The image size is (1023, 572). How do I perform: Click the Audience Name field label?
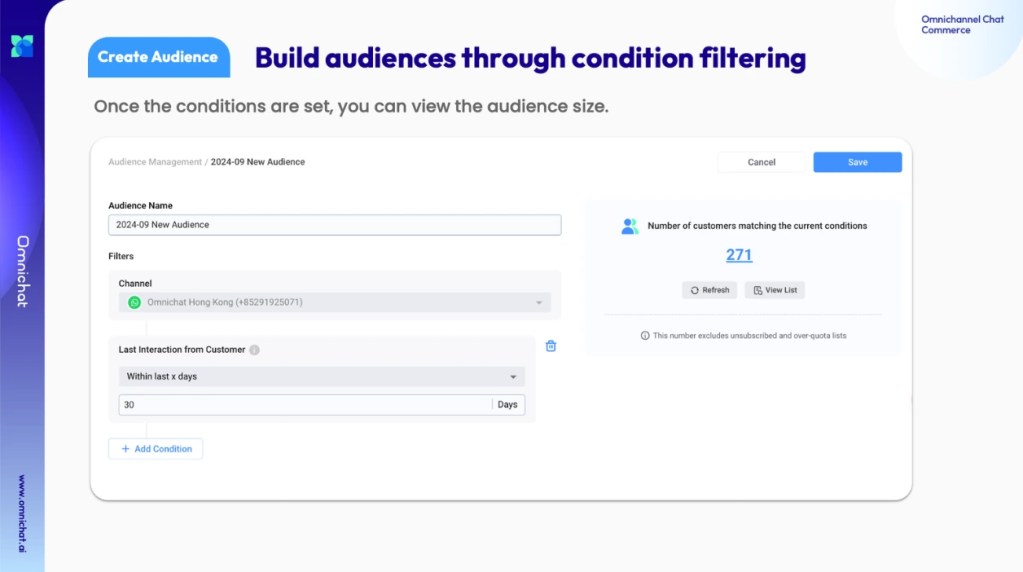(x=140, y=205)
